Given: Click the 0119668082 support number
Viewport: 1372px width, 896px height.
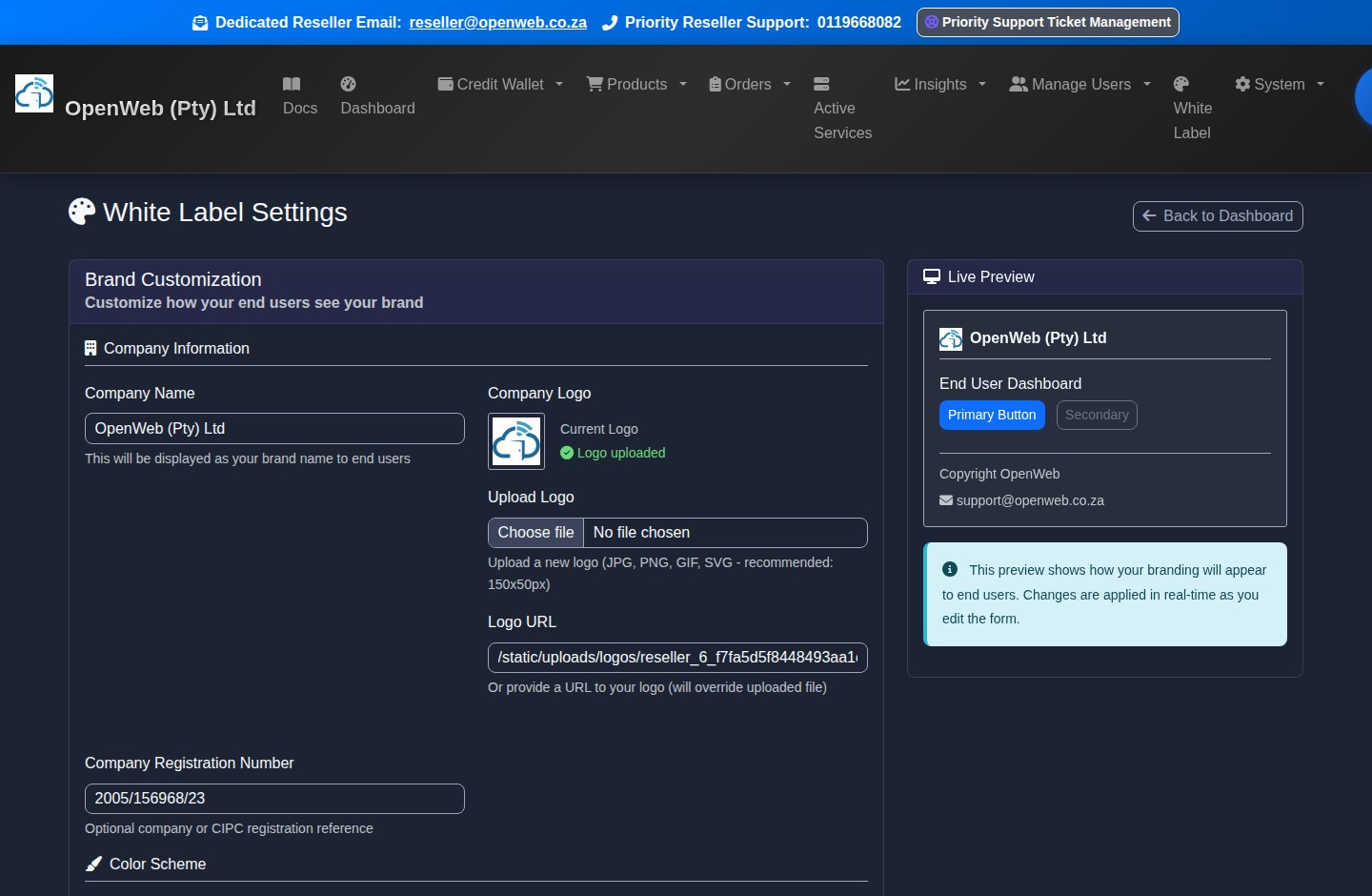Looking at the screenshot, I should [859, 22].
